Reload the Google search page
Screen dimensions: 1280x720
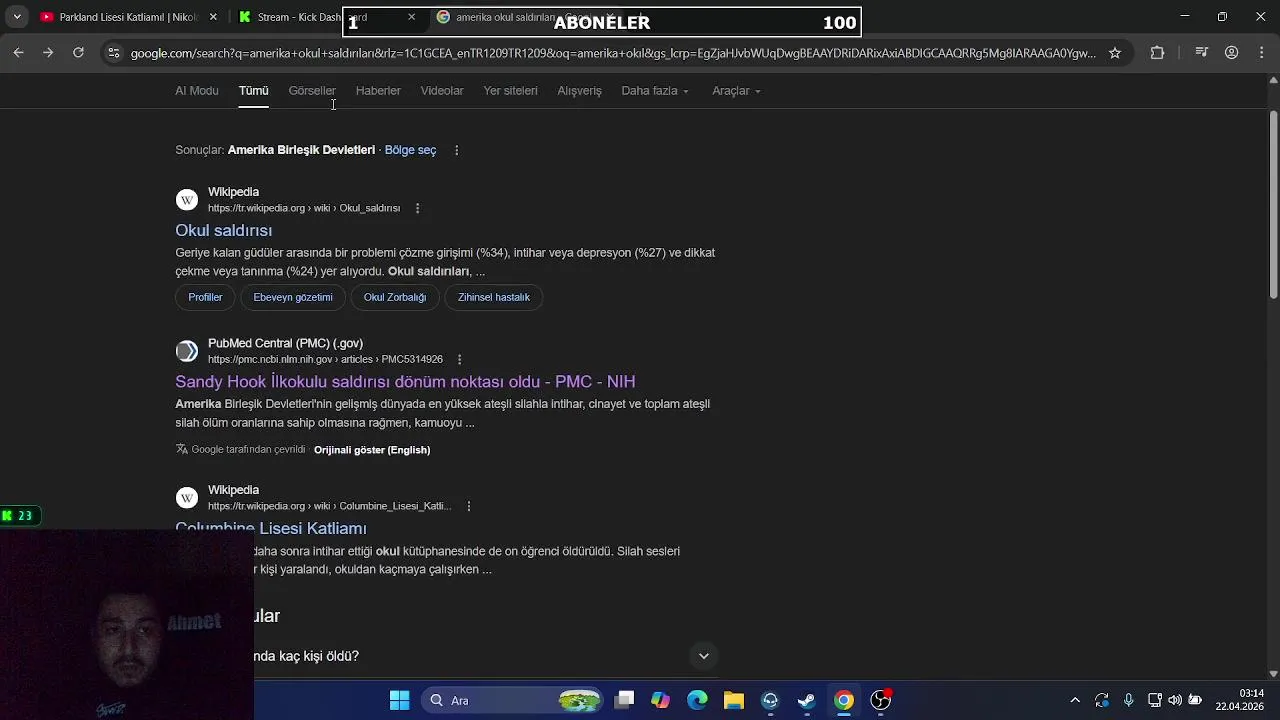pos(78,52)
